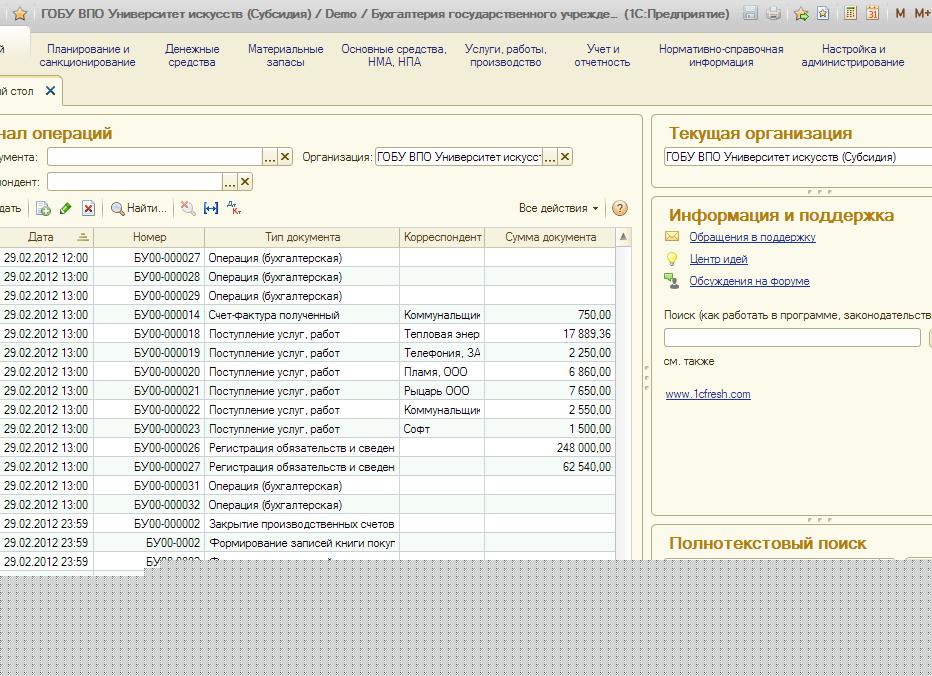Click the printer icon in the title bar
Viewport: 932px width, 676px height.
click(773, 13)
